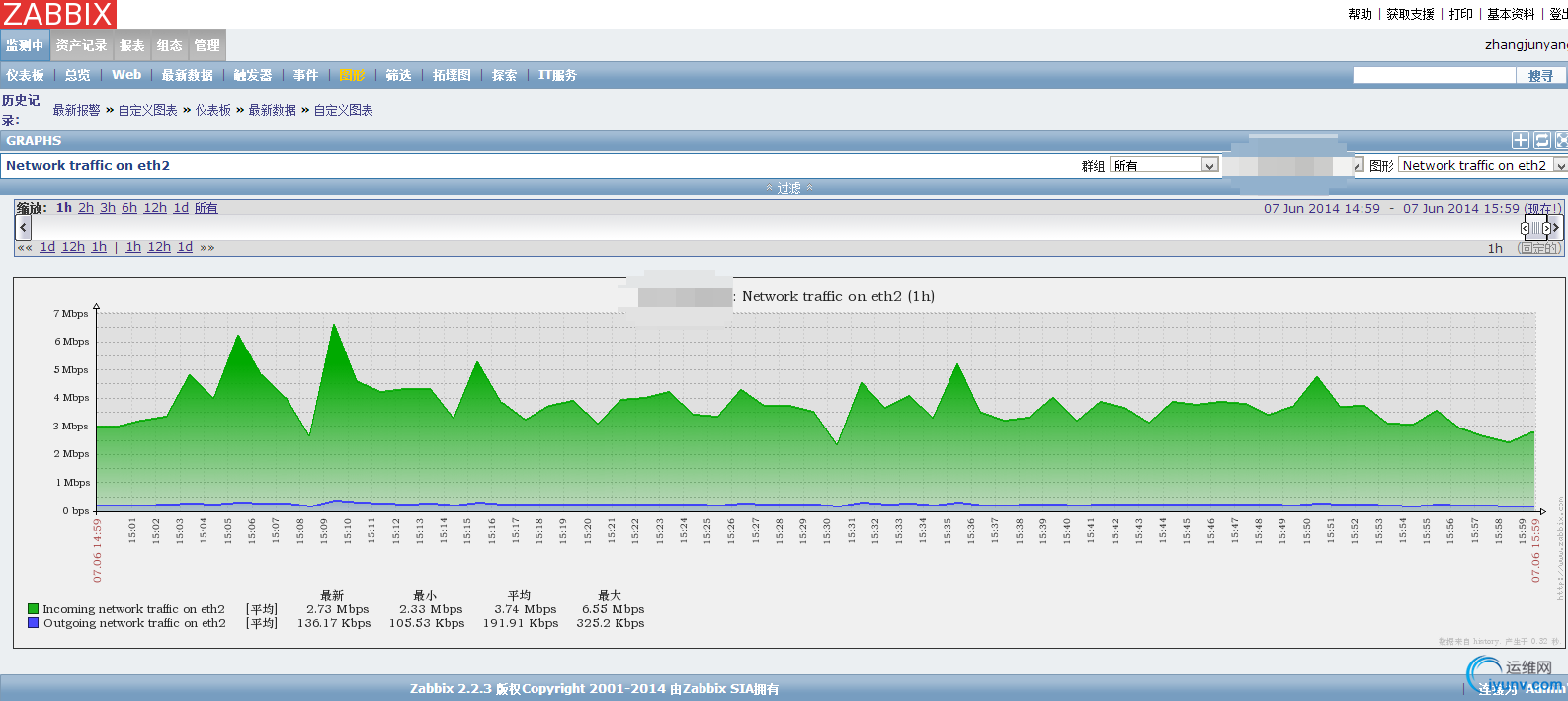Set zoom to 6h
This screenshot has width=1568, height=701.
[129, 208]
